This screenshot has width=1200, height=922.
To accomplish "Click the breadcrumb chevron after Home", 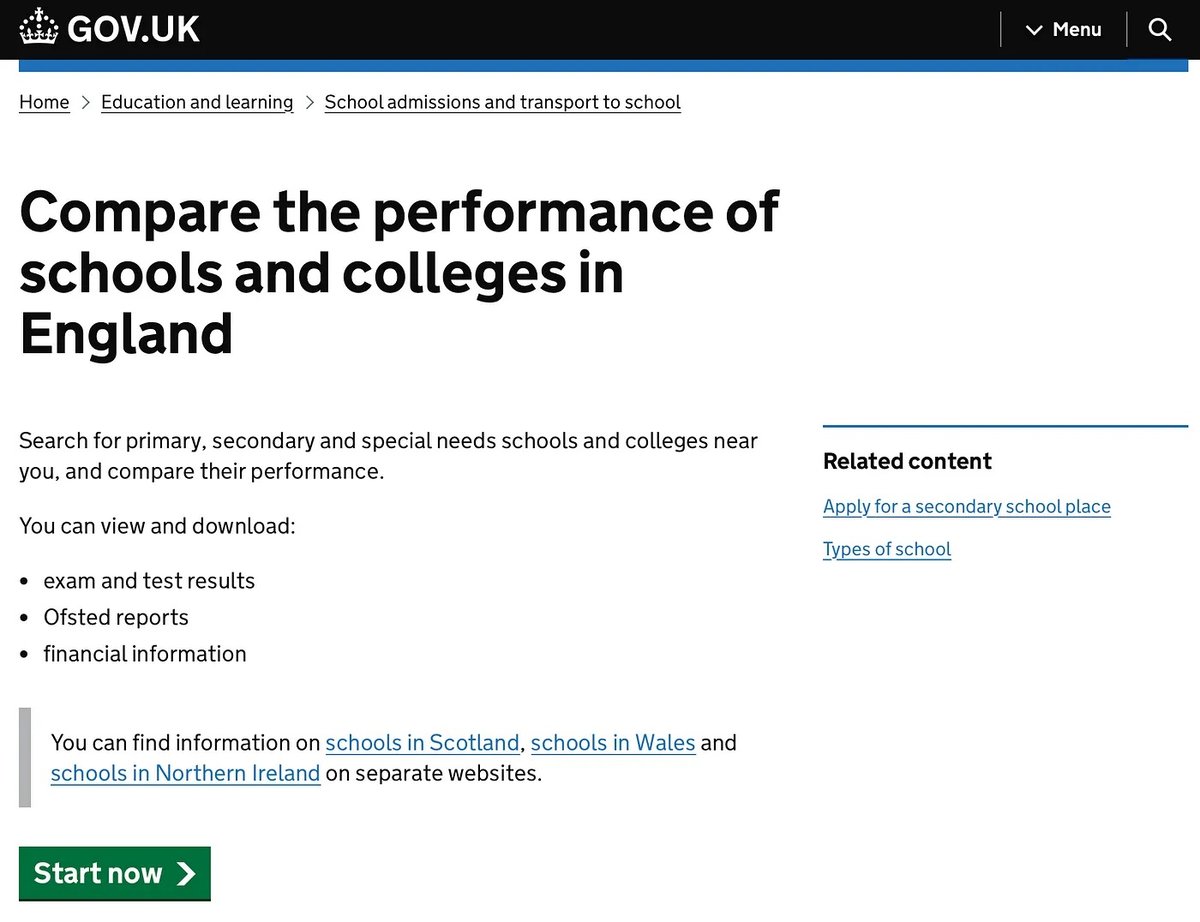I will click(x=86, y=102).
